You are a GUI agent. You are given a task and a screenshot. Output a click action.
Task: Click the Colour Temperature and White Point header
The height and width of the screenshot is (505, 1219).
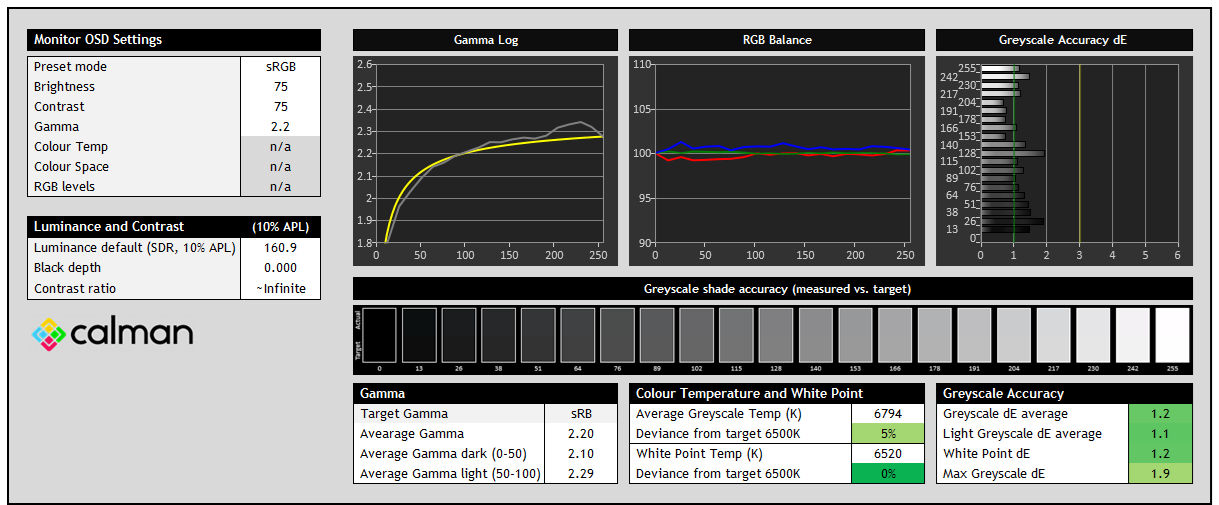[777, 393]
